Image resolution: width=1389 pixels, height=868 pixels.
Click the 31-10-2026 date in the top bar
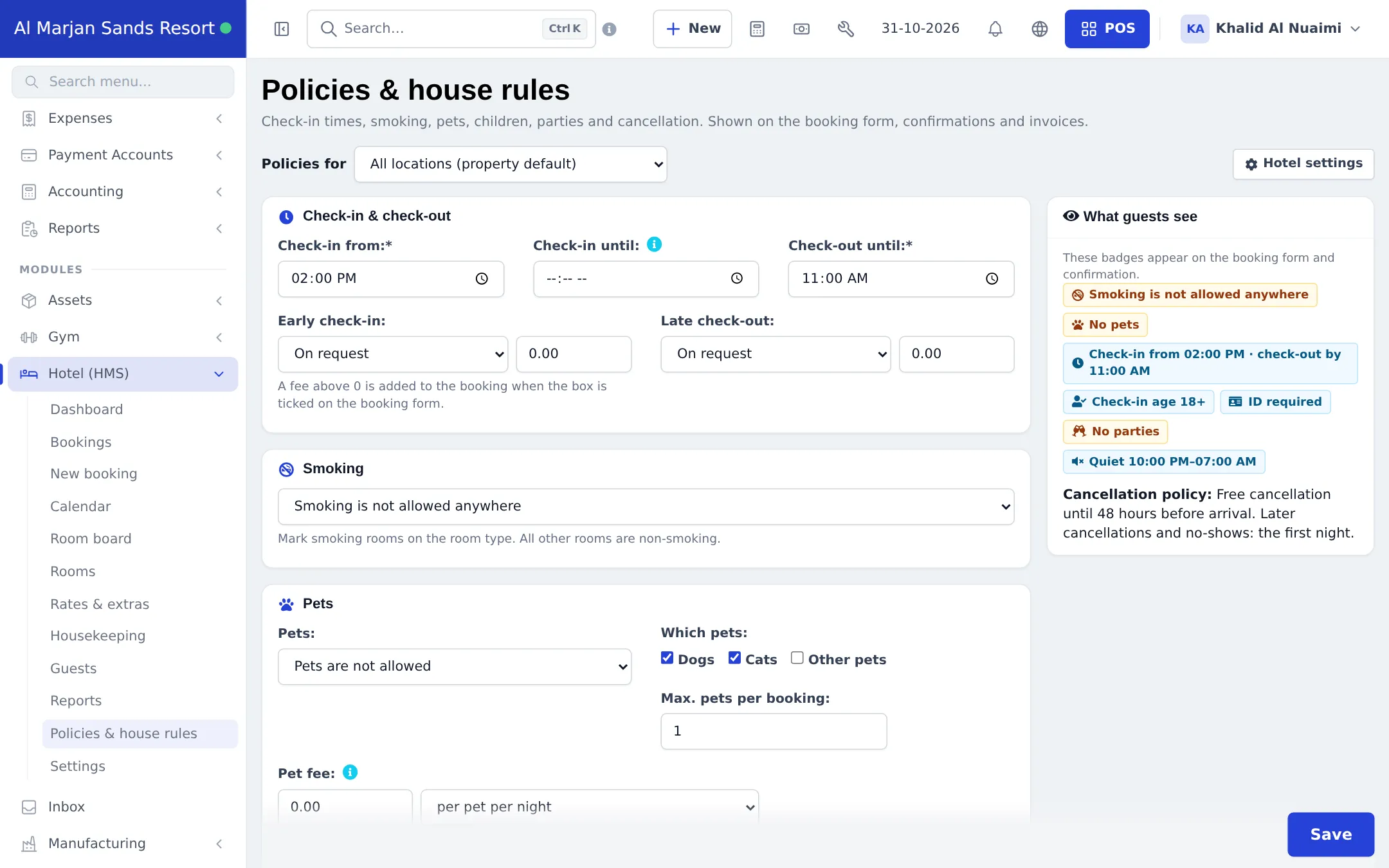[x=920, y=28]
